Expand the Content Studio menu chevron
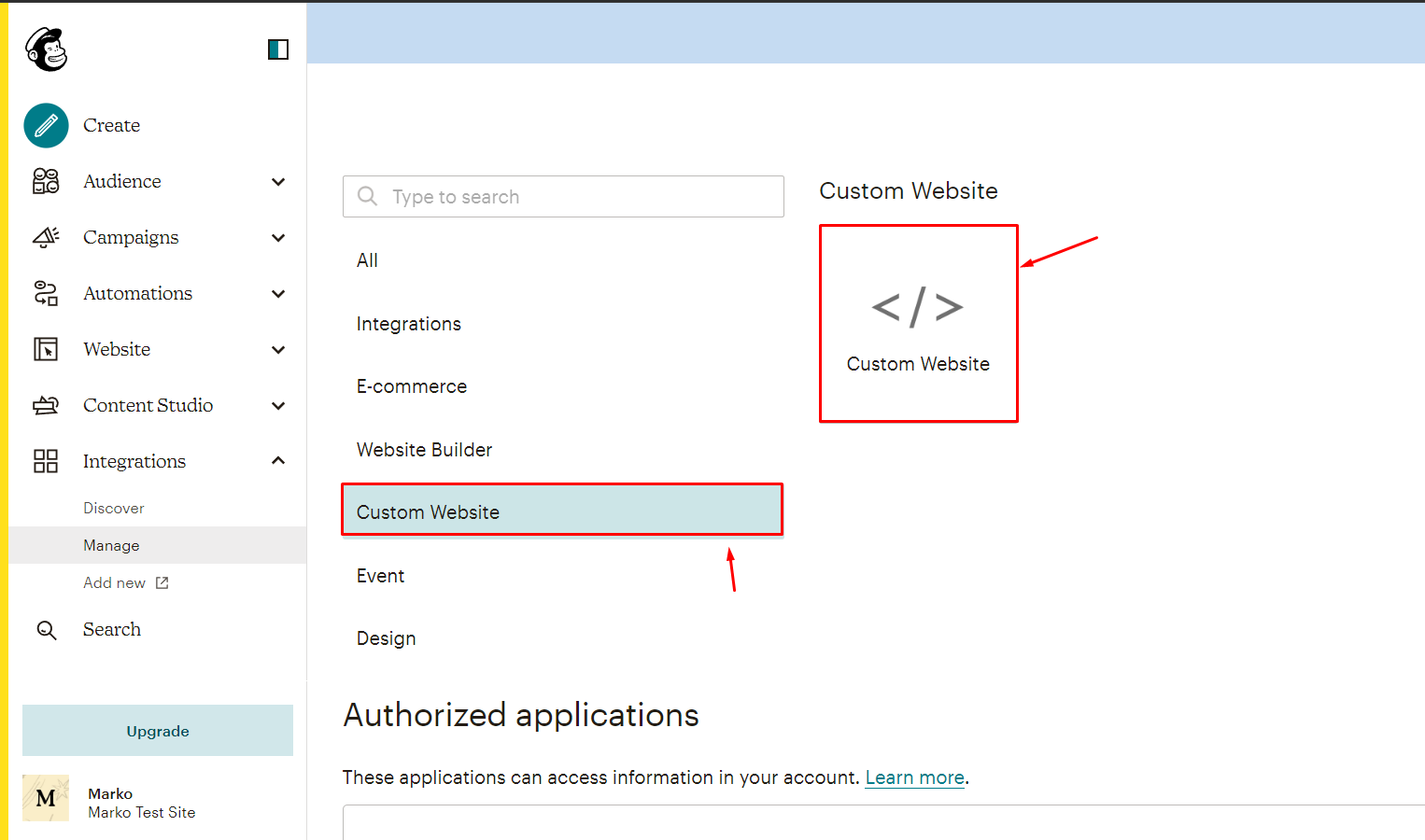The height and width of the screenshot is (840, 1425). [x=278, y=405]
